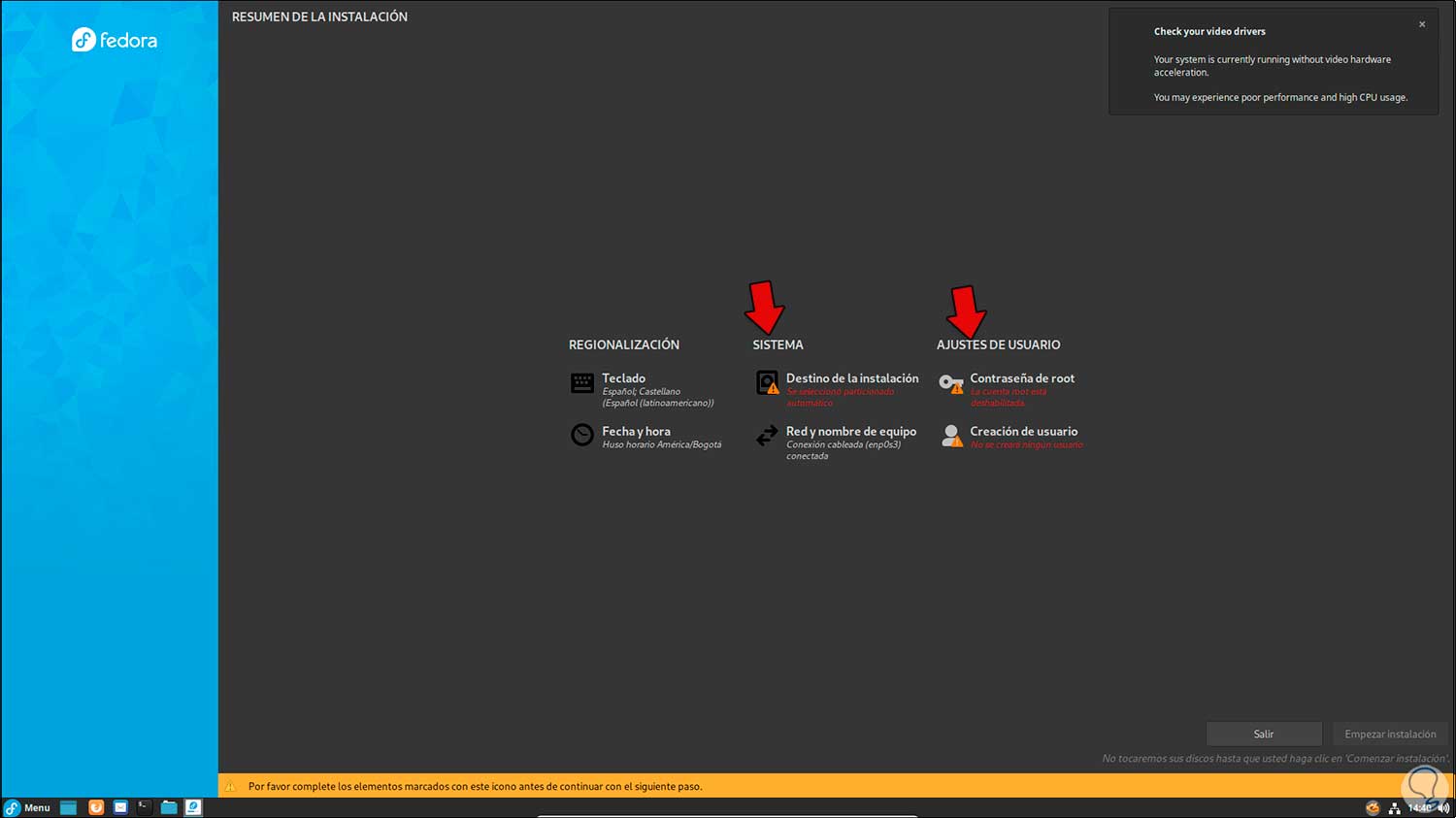1456x818 pixels.
Task: Open Destino de la instalación disk settings
Action: tap(837, 389)
